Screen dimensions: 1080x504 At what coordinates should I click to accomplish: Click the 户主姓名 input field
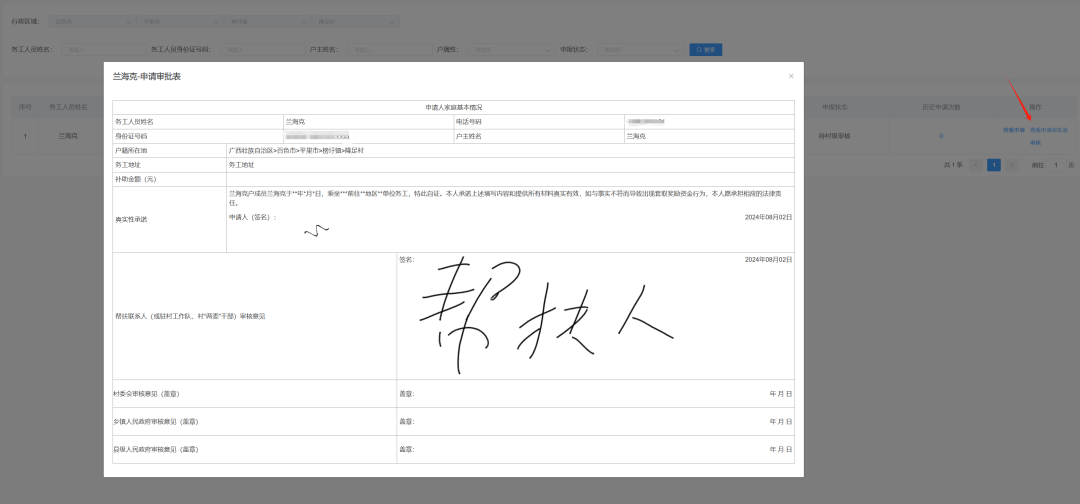click(388, 49)
